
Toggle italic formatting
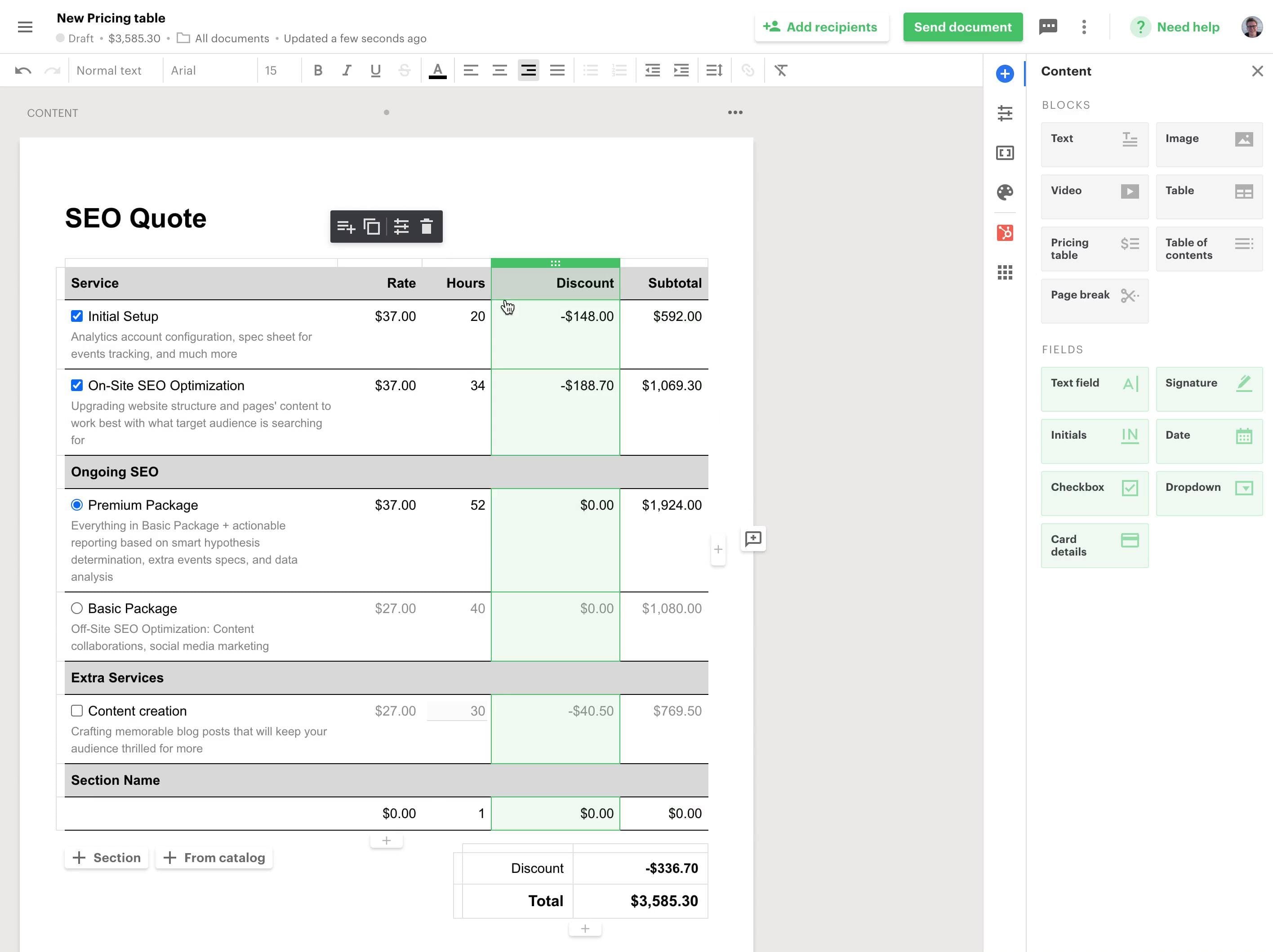click(347, 70)
